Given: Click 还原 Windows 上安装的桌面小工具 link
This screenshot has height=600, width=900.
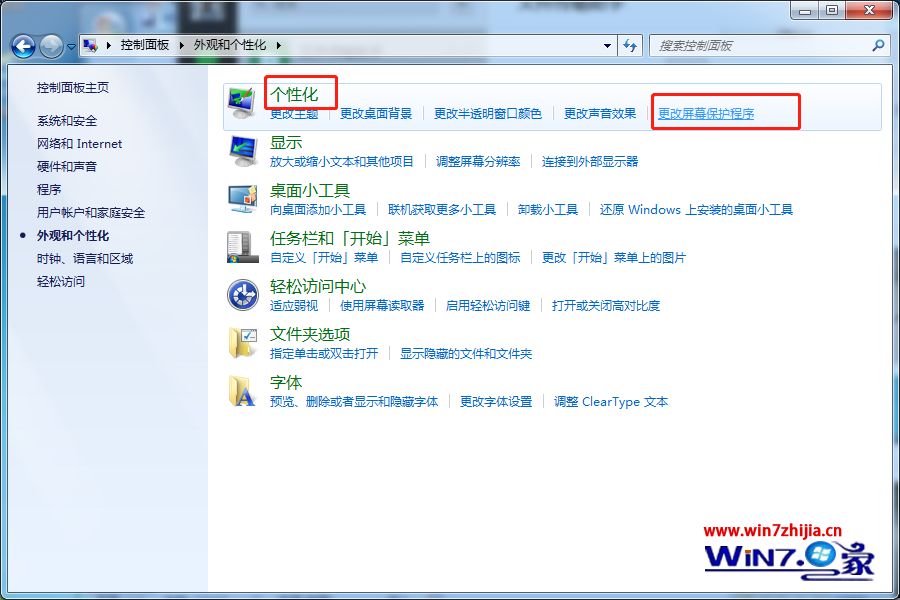Looking at the screenshot, I should (x=696, y=210).
